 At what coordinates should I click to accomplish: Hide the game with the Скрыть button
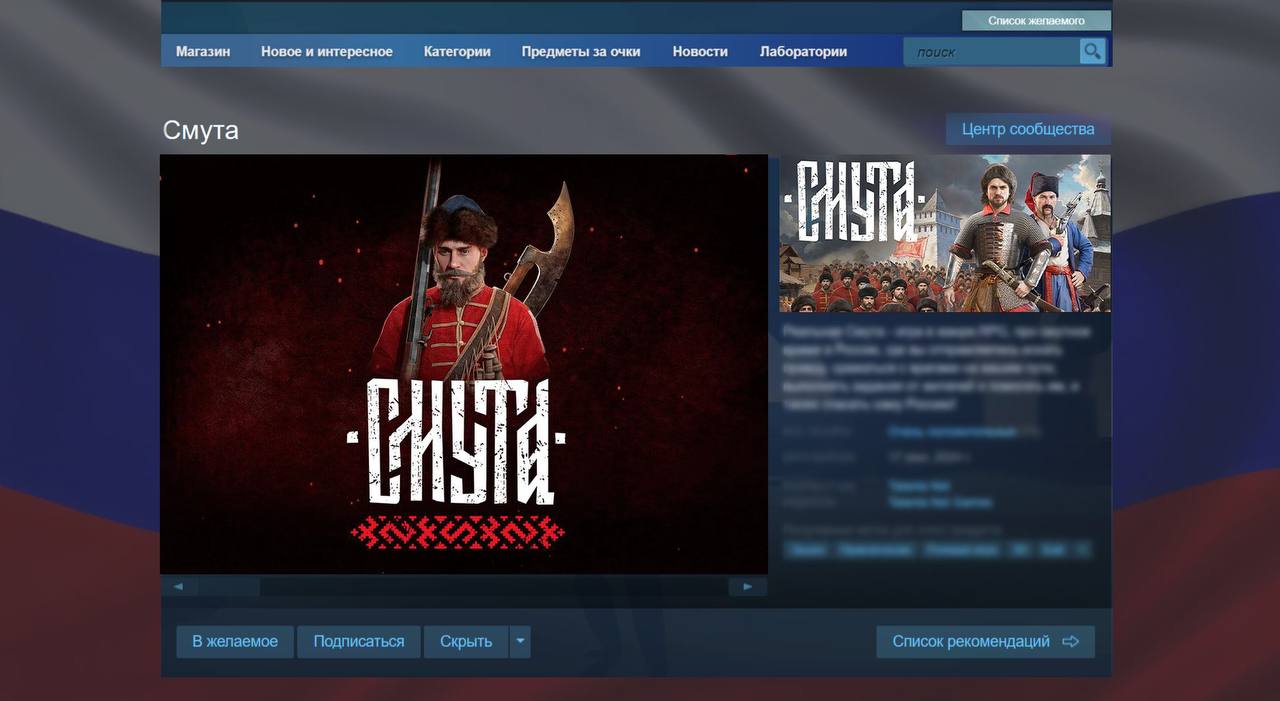tap(466, 641)
